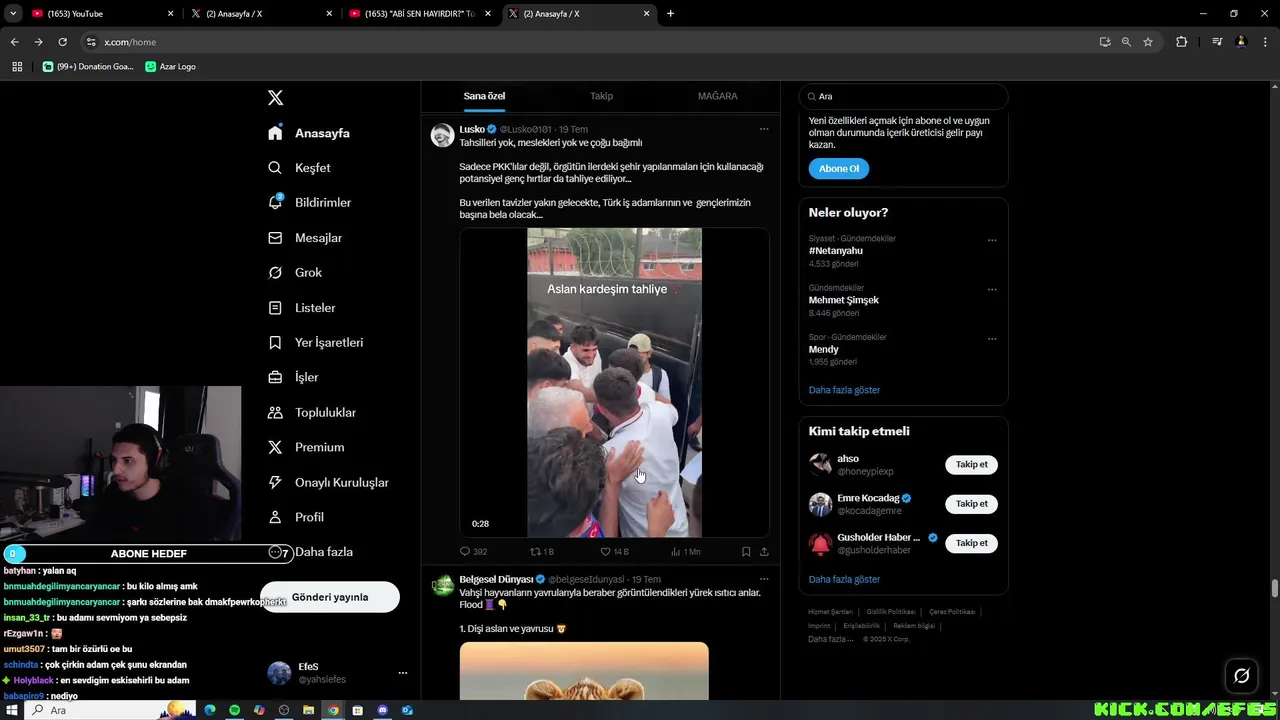Viewport: 1280px width, 720px height.
Task: Open Keşfet search page
Action: pyautogui.click(x=299, y=168)
